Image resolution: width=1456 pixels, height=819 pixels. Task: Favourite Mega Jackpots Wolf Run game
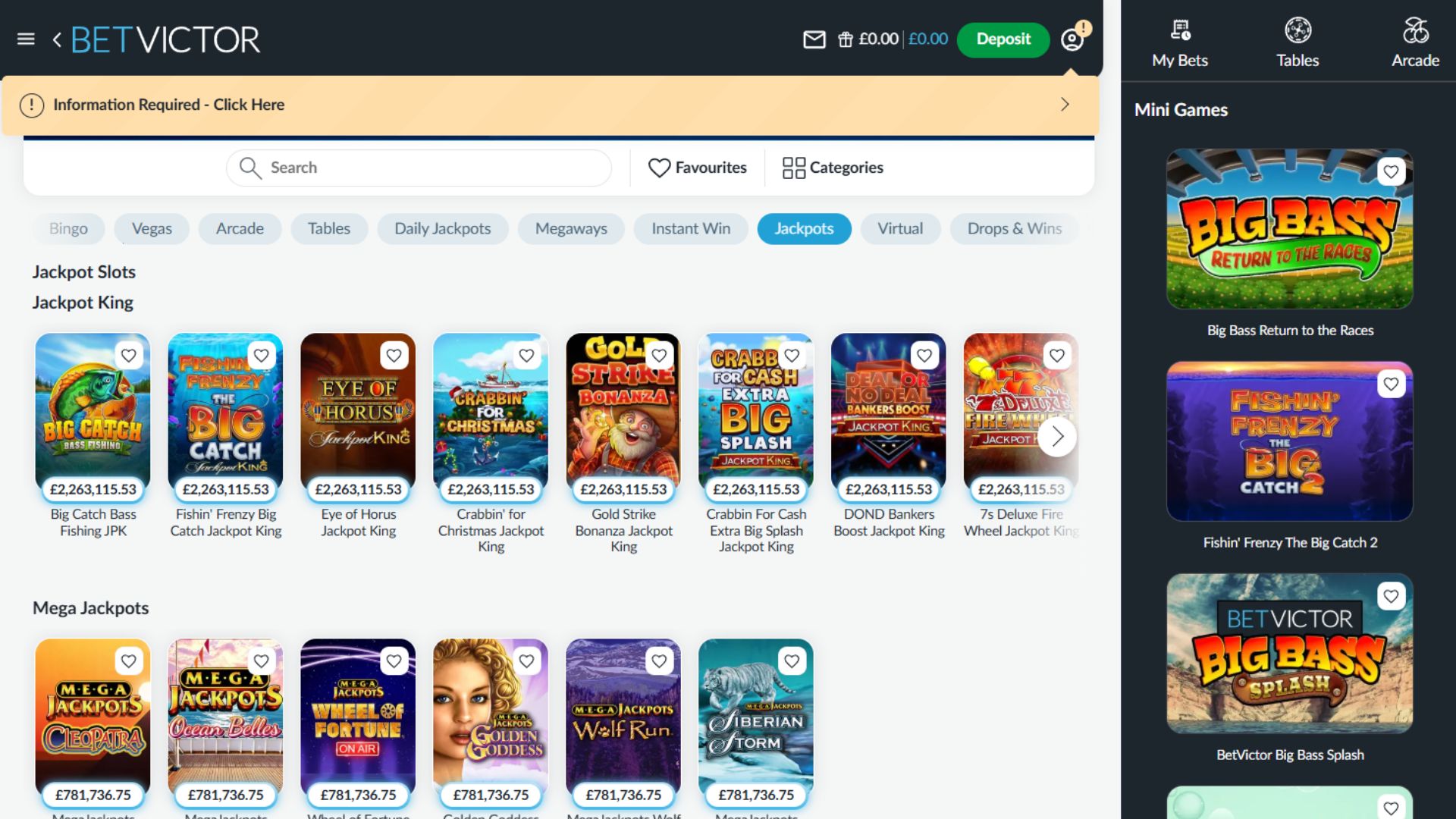pyautogui.click(x=660, y=661)
